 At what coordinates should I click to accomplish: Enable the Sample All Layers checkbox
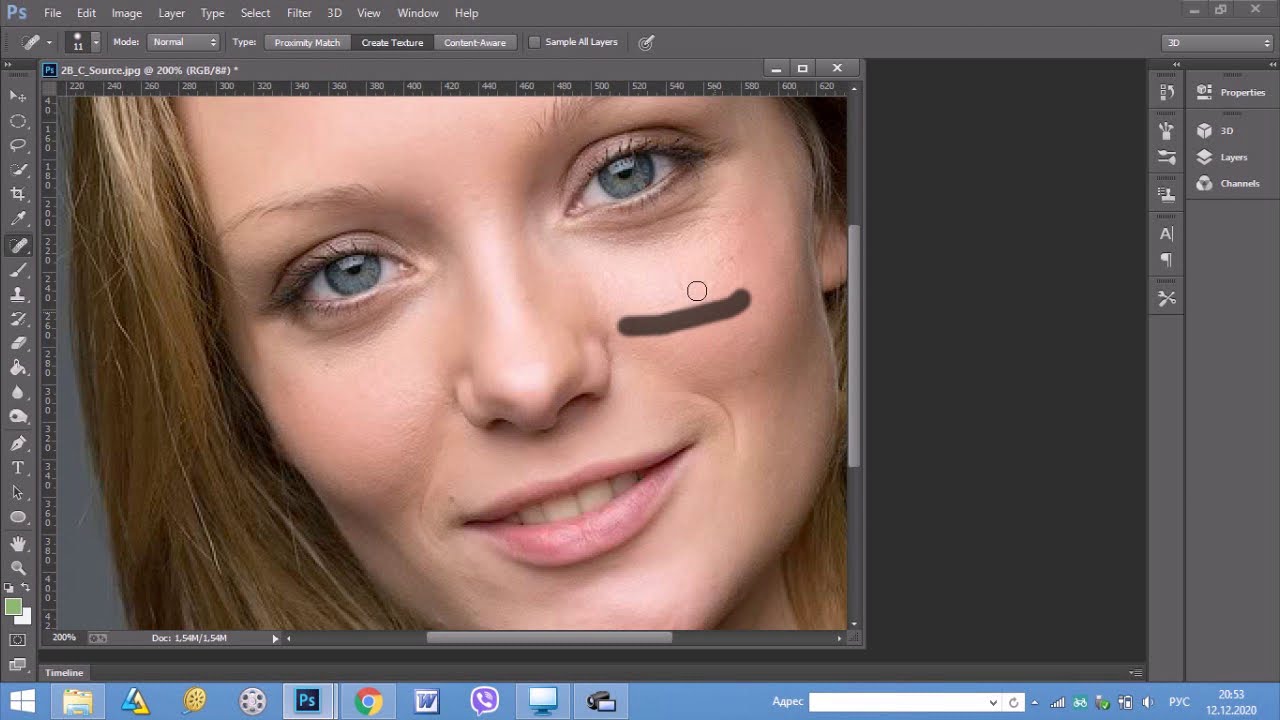click(x=534, y=42)
